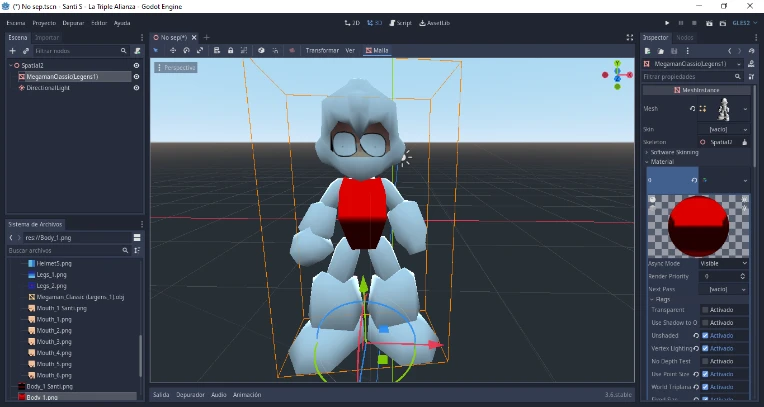Switch to Script workspace
This screenshot has height=407, width=764.
(401, 23)
